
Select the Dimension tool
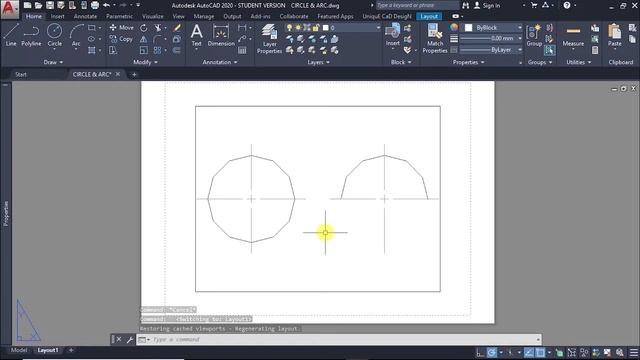click(221, 35)
